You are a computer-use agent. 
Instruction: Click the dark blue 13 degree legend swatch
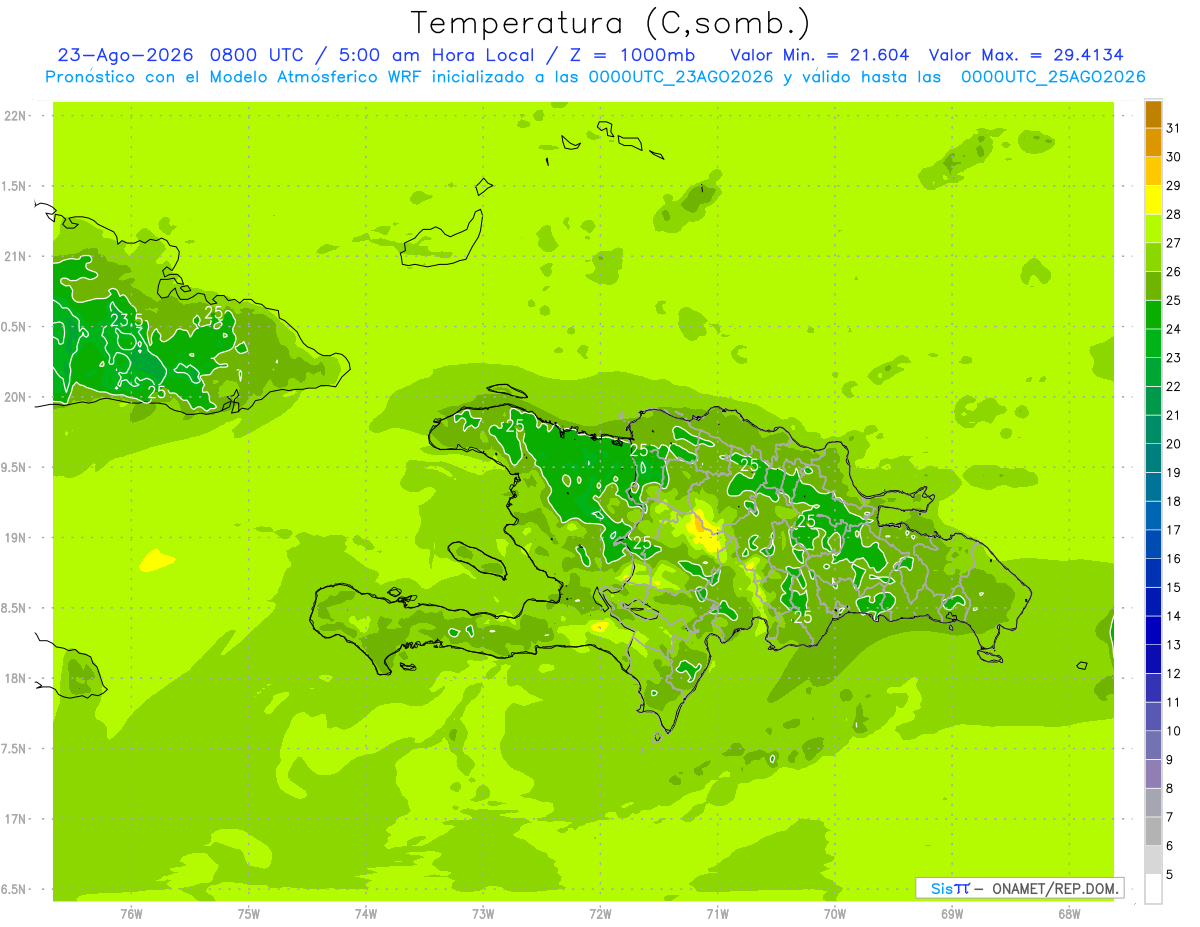(1153, 631)
